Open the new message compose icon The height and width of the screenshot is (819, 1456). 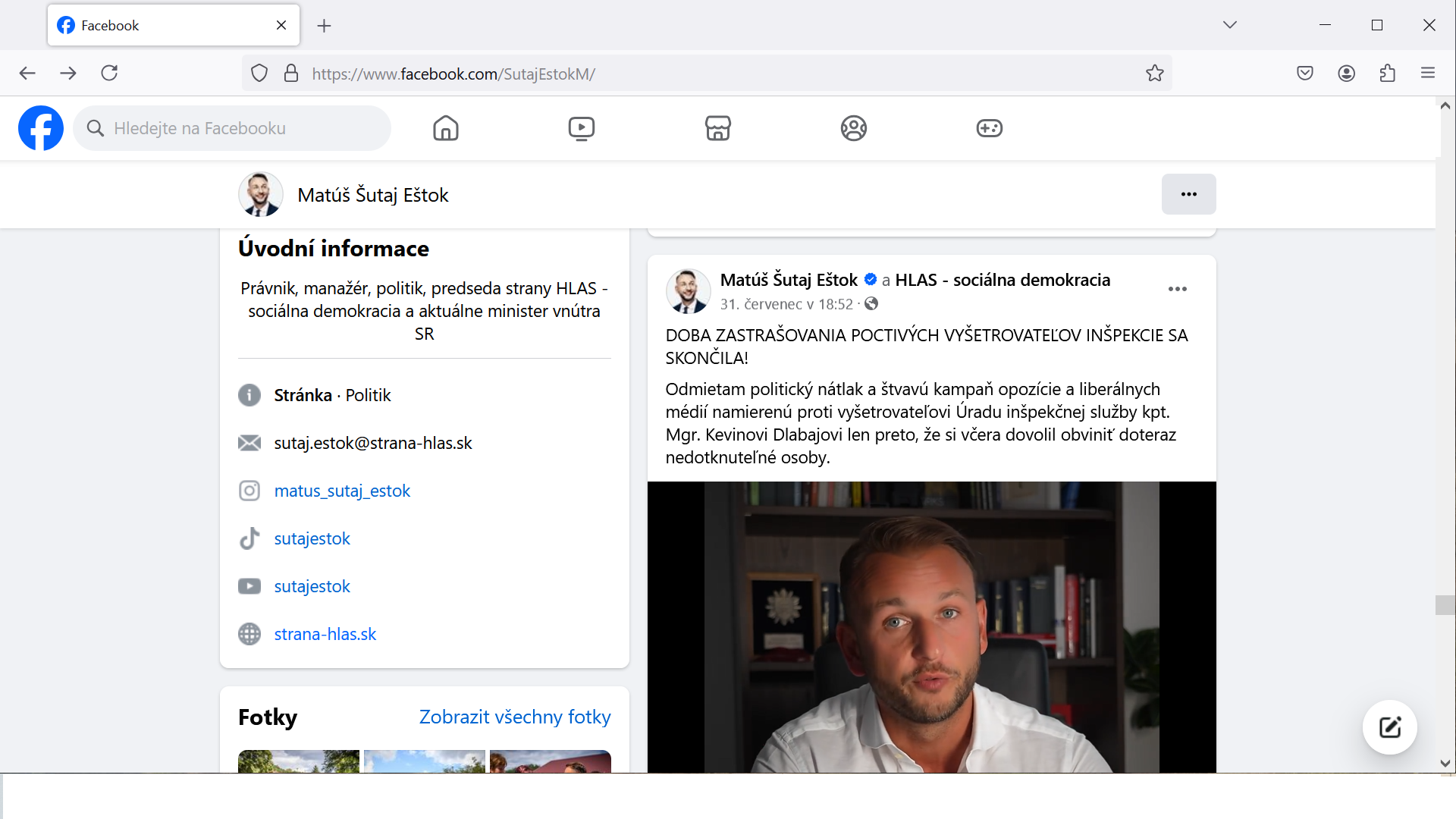coord(1389,727)
